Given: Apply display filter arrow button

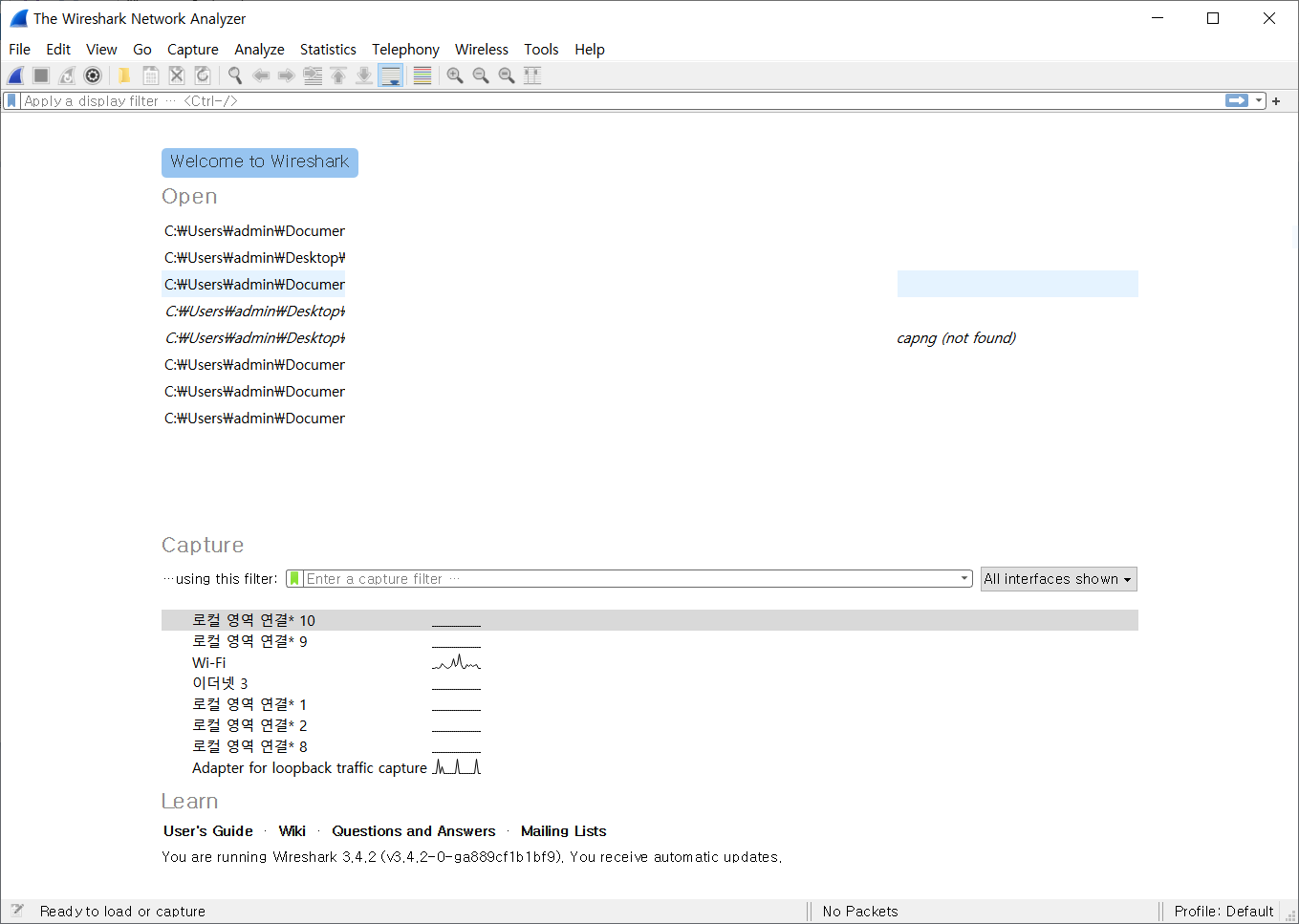Looking at the screenshot, I should pos(1237,100).
